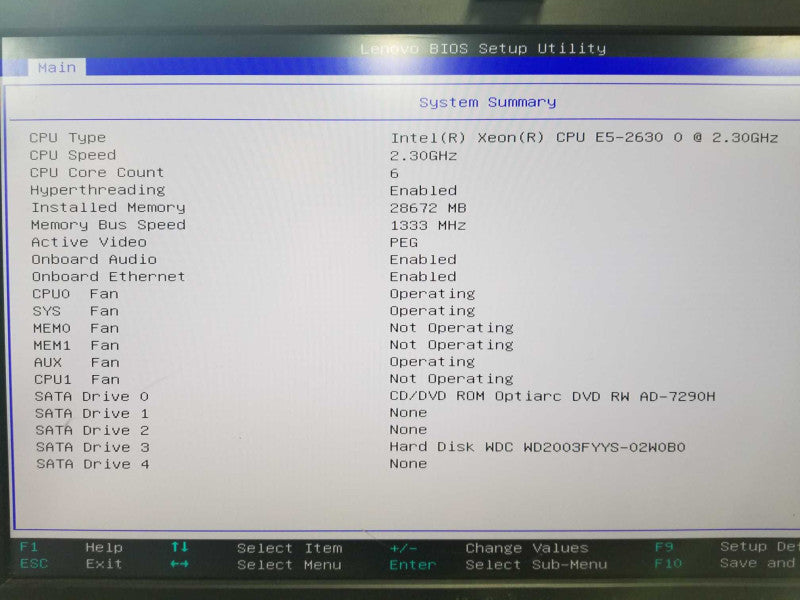
Task: Select CPU0 Fan's Operating status
Action: click(433, 294)
